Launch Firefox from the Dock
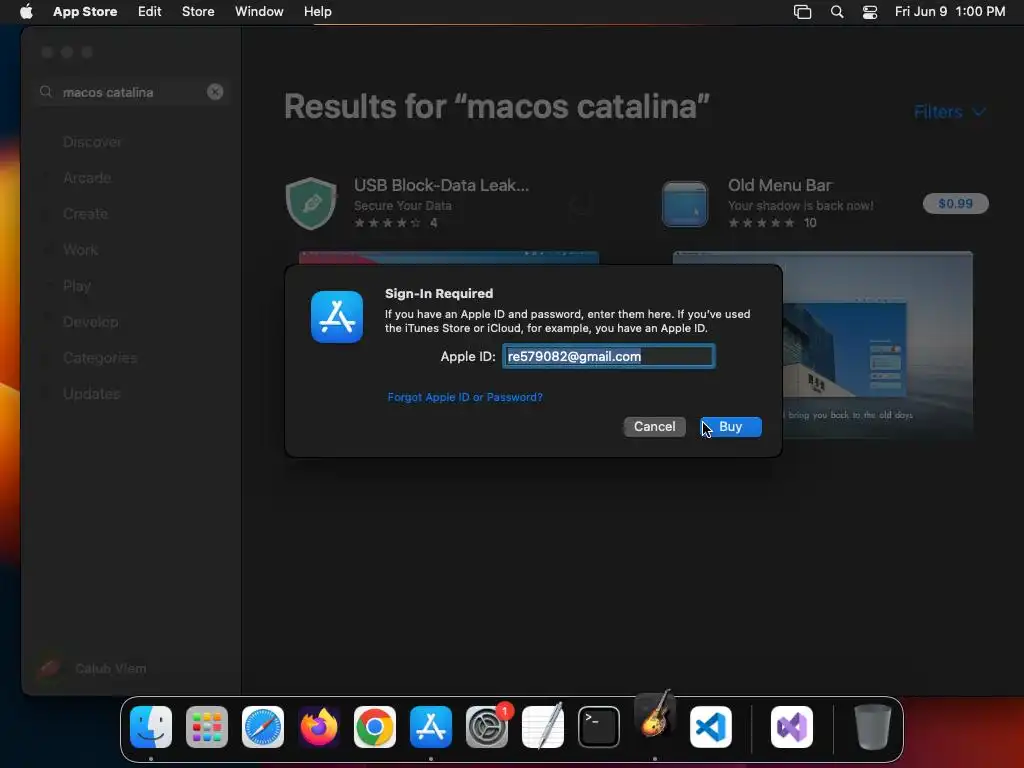Screen dimensions: 1024x768 tap(319, 727)
